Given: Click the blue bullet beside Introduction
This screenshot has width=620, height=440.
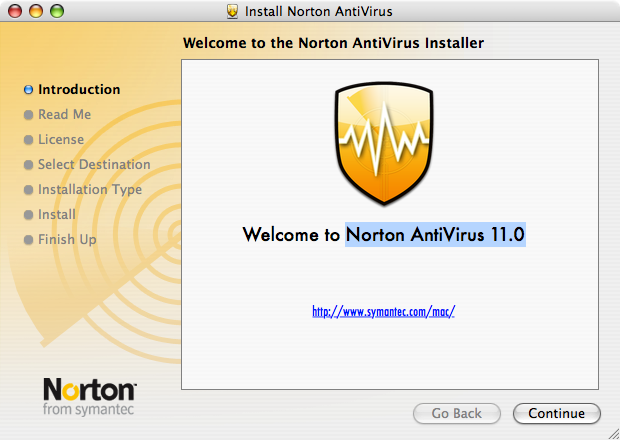Looking at the screenshot, I should pos(28,90).
